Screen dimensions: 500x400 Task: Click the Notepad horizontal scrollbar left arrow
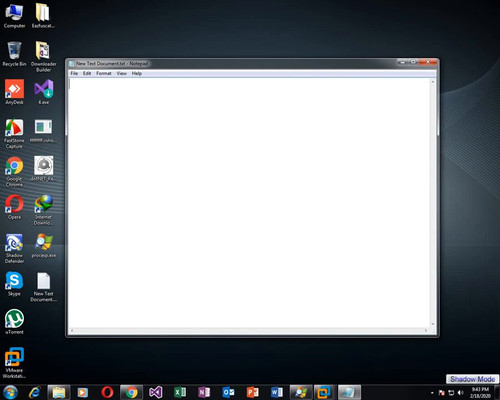(x=72, y=331)
